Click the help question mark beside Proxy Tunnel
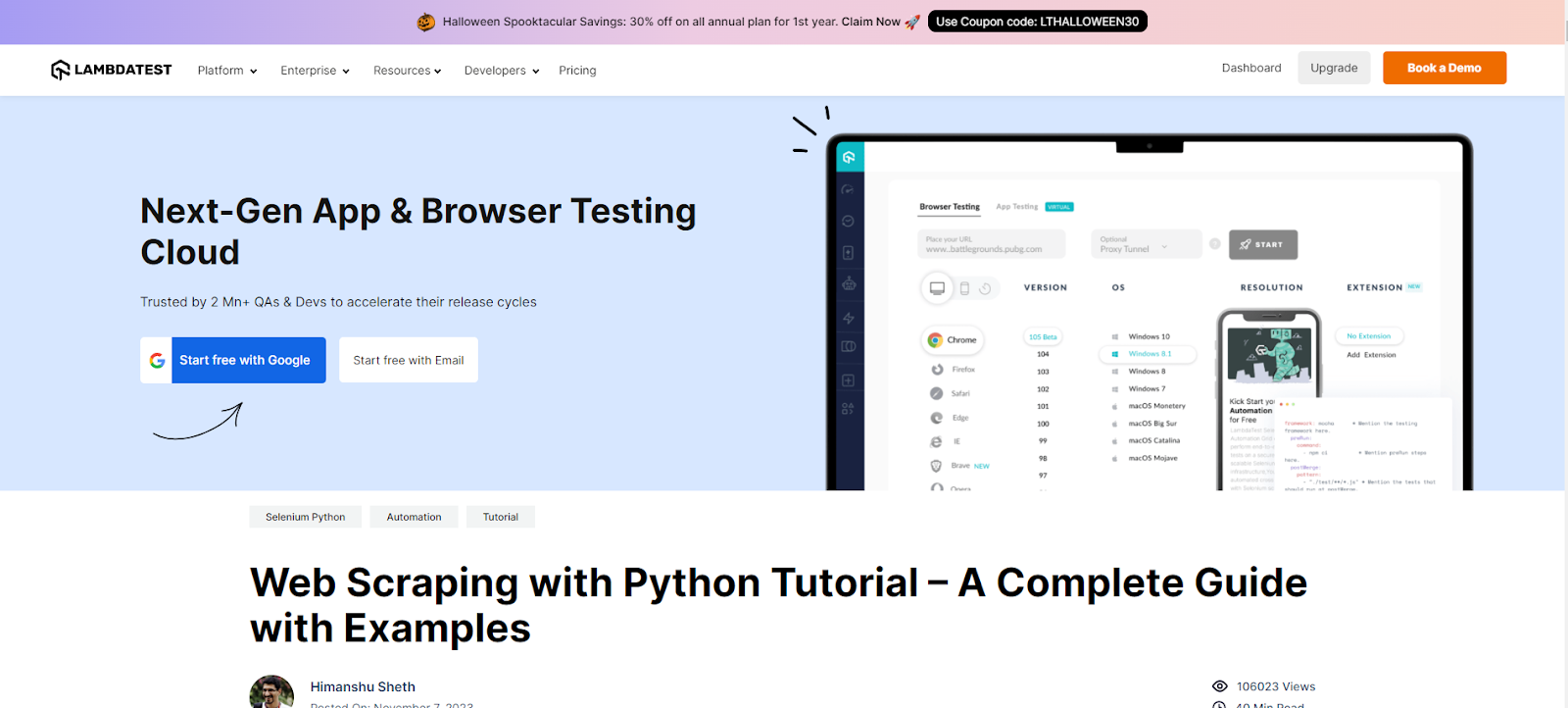 pyautogui.click(x=1215, y=244)
